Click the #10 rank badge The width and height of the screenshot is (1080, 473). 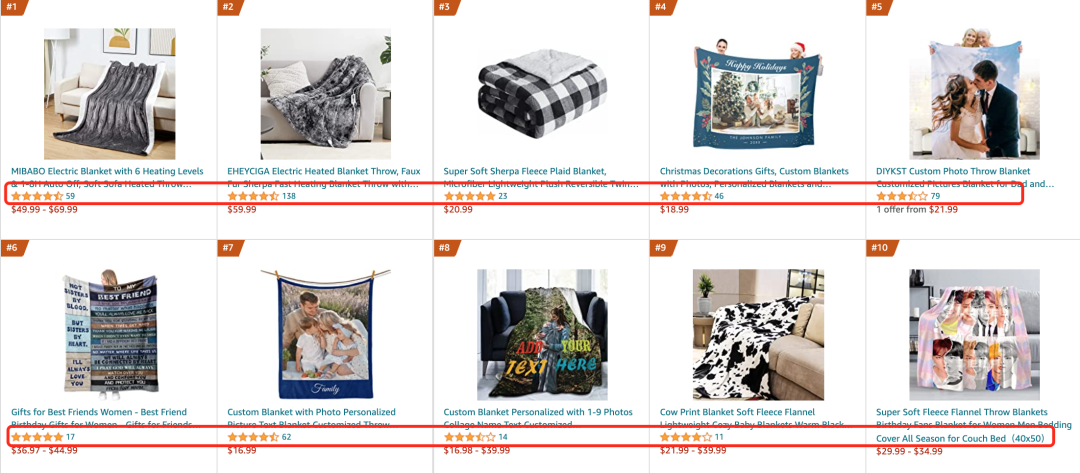tap(880, 248)
